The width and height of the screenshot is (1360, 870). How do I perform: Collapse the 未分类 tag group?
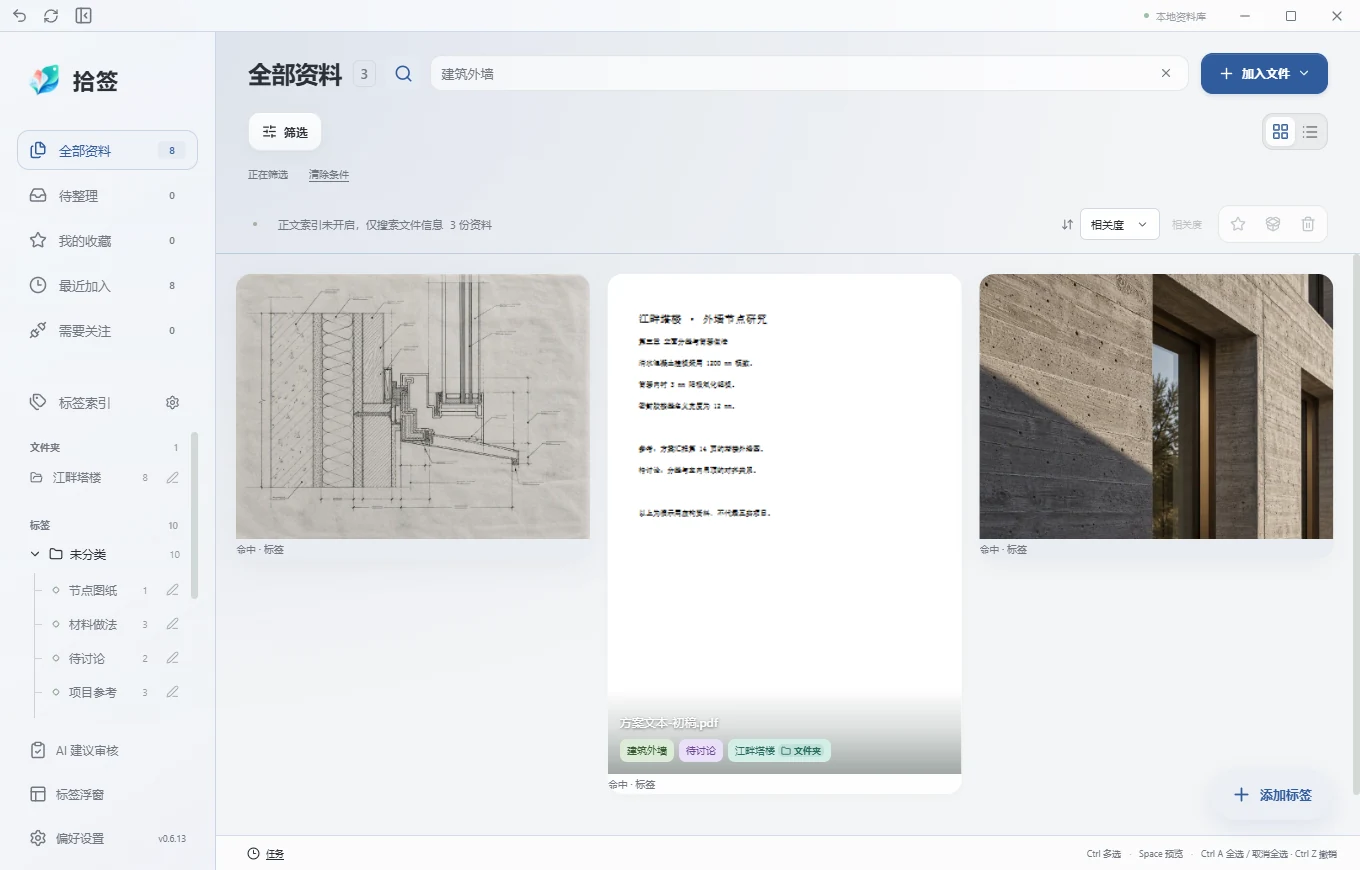pos(35,554)
